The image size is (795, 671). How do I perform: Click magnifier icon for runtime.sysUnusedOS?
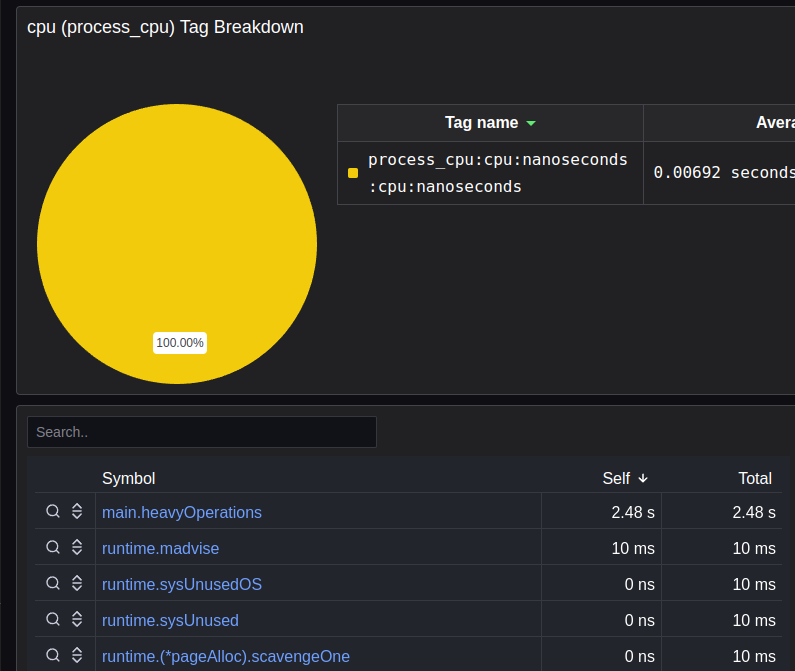click(x=53, y=584)
